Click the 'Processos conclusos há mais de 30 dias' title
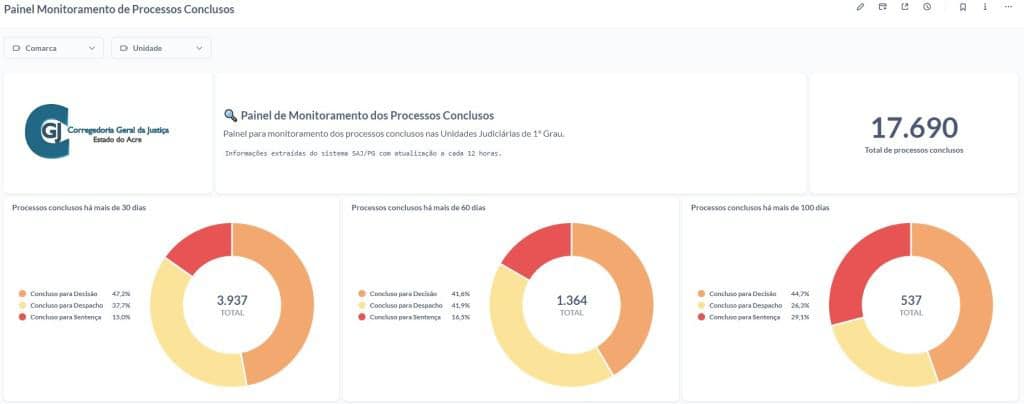Viewport: 1024px width, 404px height. 78,207
